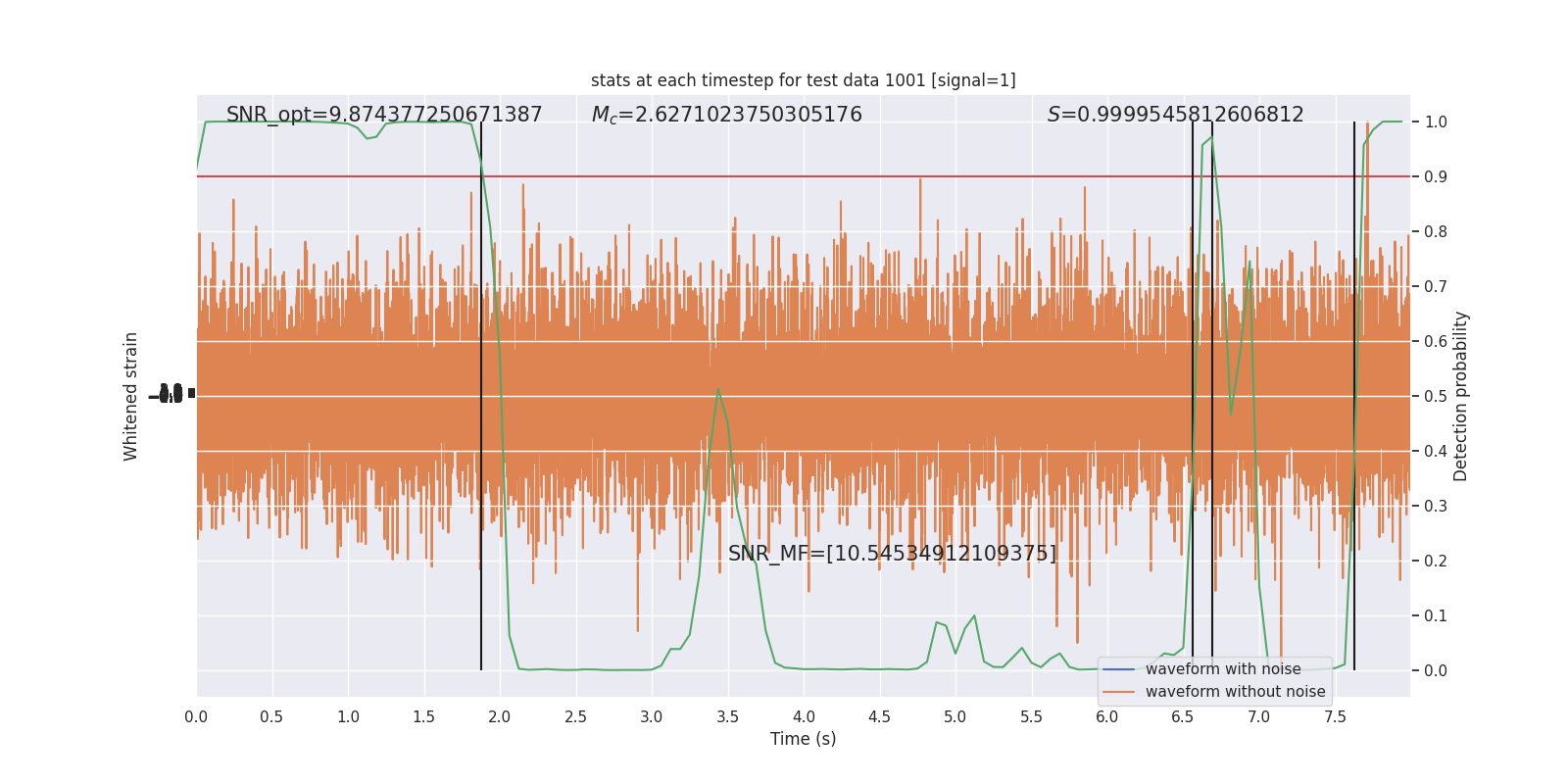This screenshot has width=1568, height=784.
Task: Click the 6.5 tick on the time axis
Action: point(1183,717)
